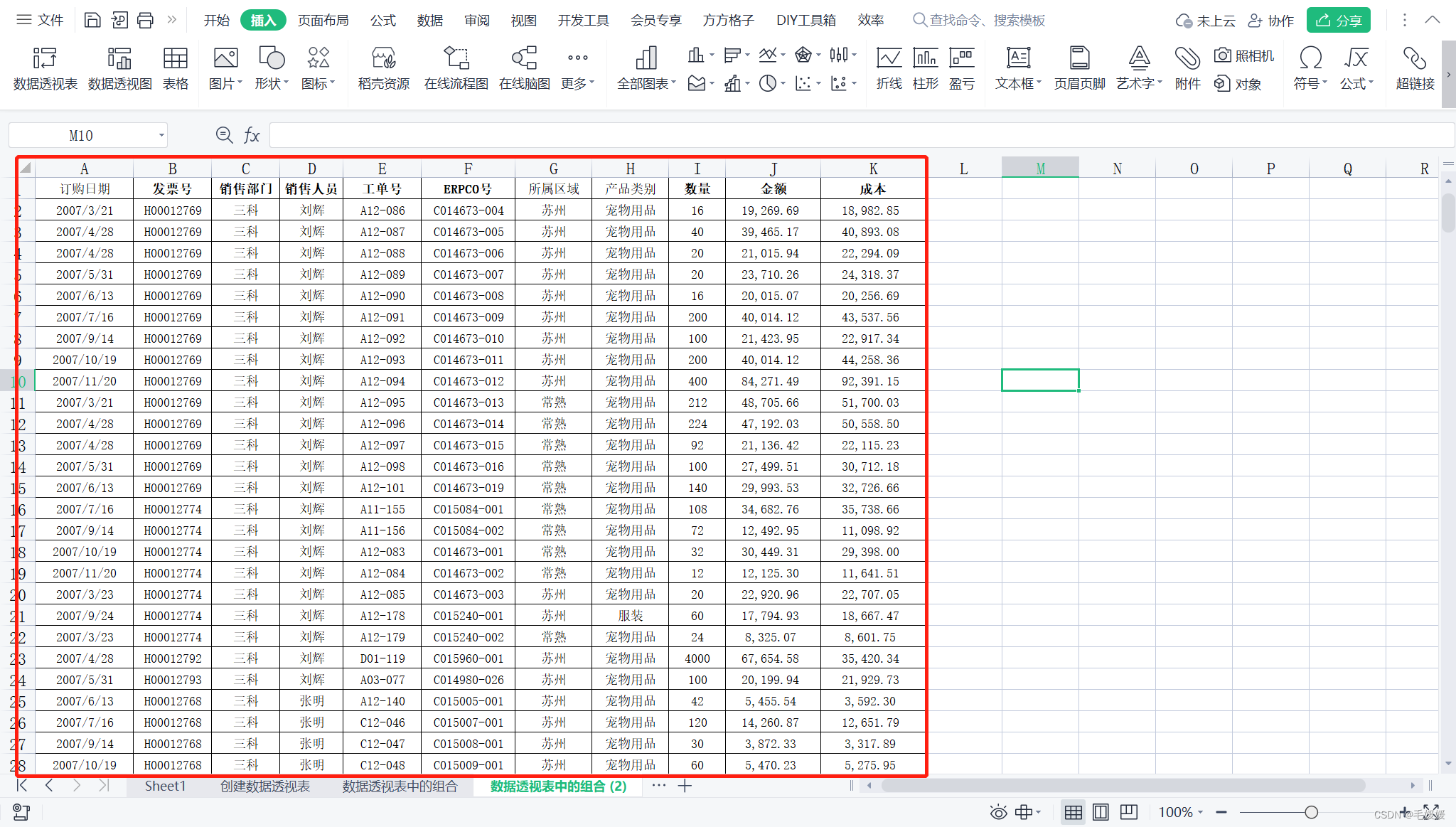Viewport: 1456px width, 827px height.
Task: Open the 100% zoom level setting
Action: coord(1180,812)
